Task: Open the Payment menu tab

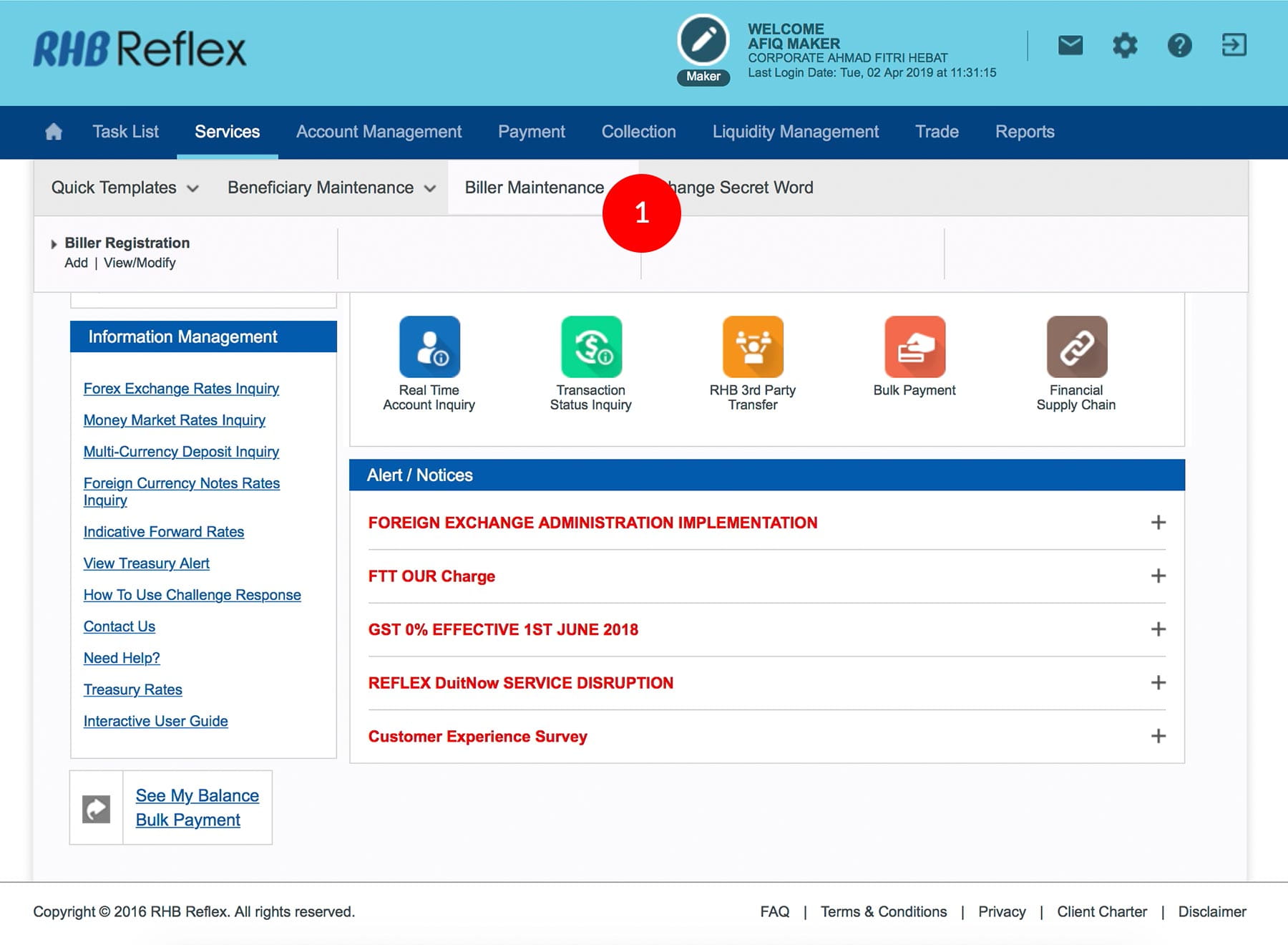Action: 531,132
